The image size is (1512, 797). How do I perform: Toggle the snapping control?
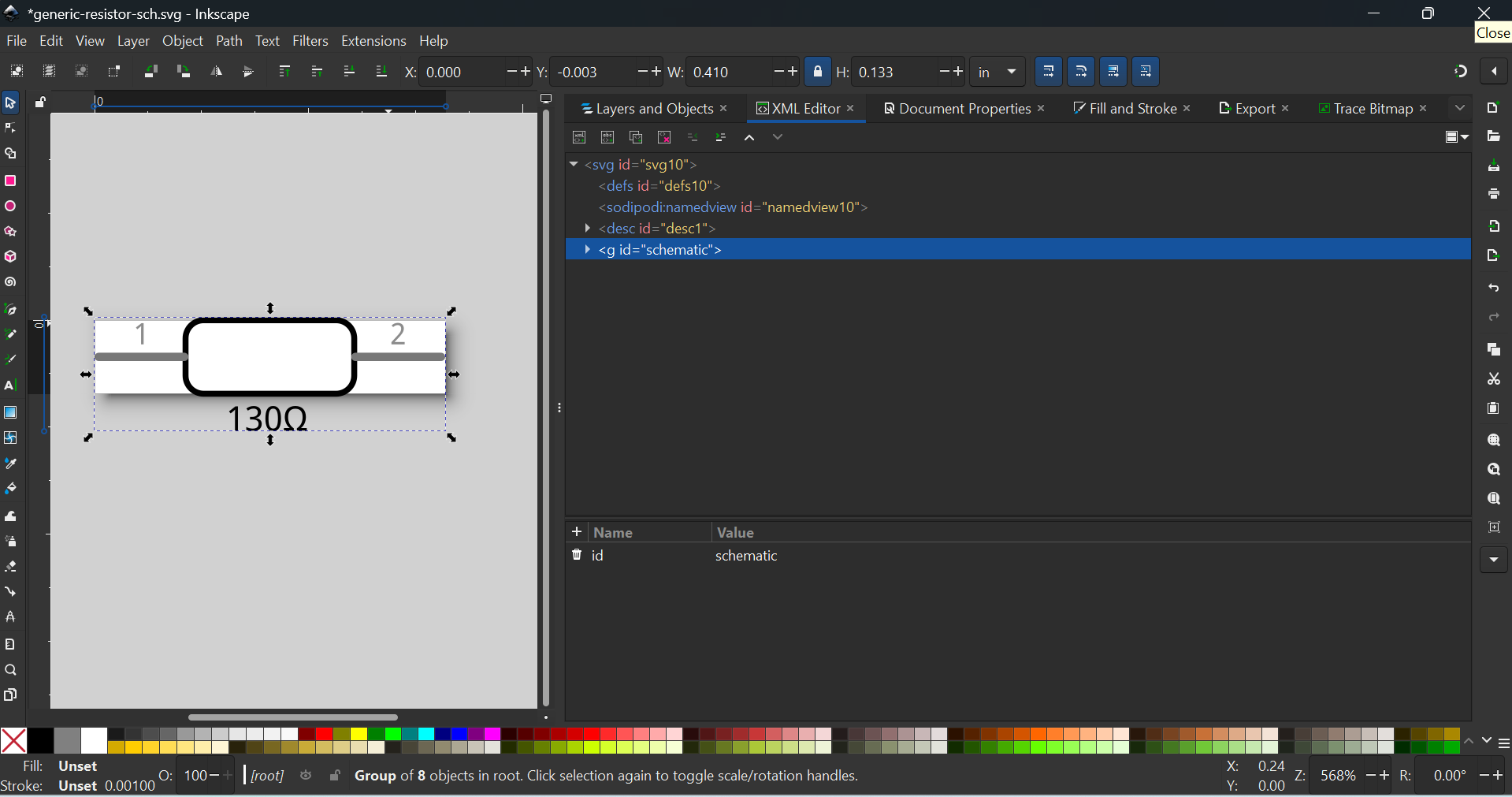[x=1460, y=72]
